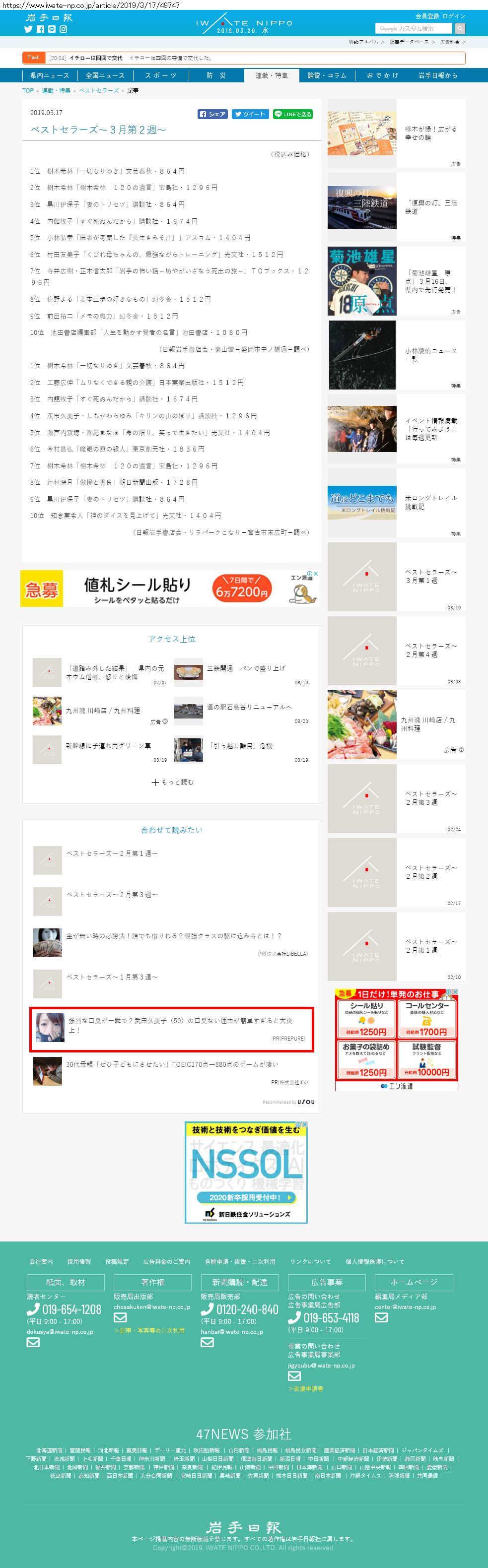Open the Twitter icon in the header

[28, 29]
